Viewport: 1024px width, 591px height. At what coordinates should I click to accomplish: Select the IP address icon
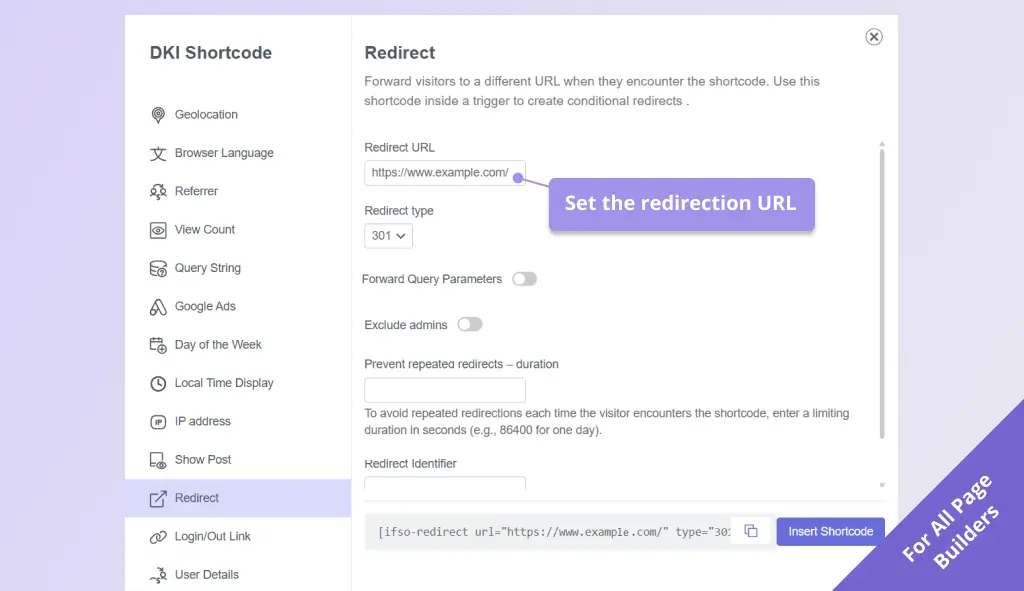(159, 421)
